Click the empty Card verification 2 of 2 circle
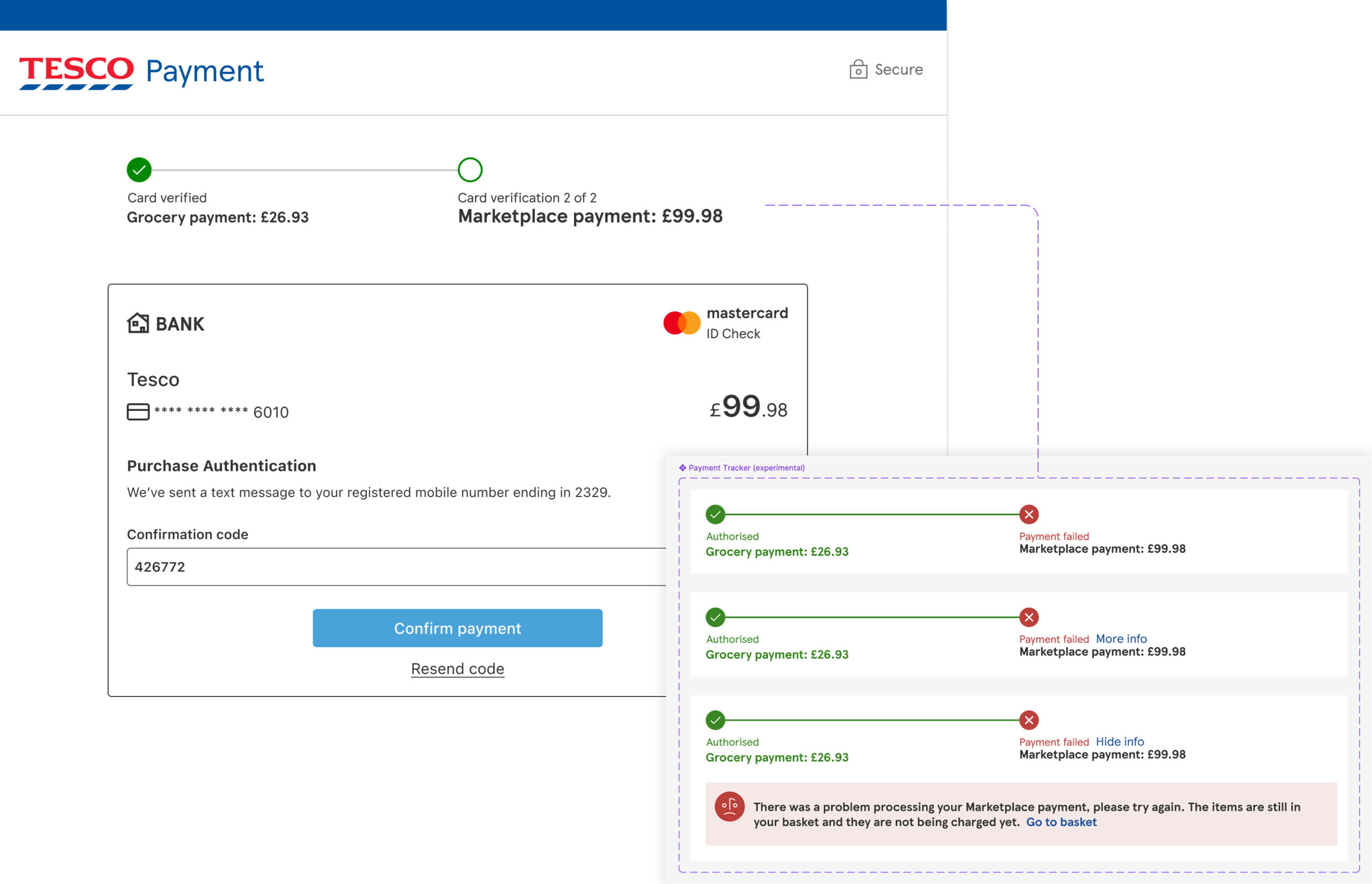The height and width of the screenshot is (884, 1372). (469, 170)
